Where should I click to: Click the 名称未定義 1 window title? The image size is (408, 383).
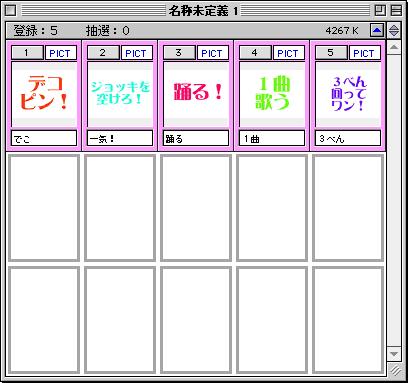(x=203, y=11)
